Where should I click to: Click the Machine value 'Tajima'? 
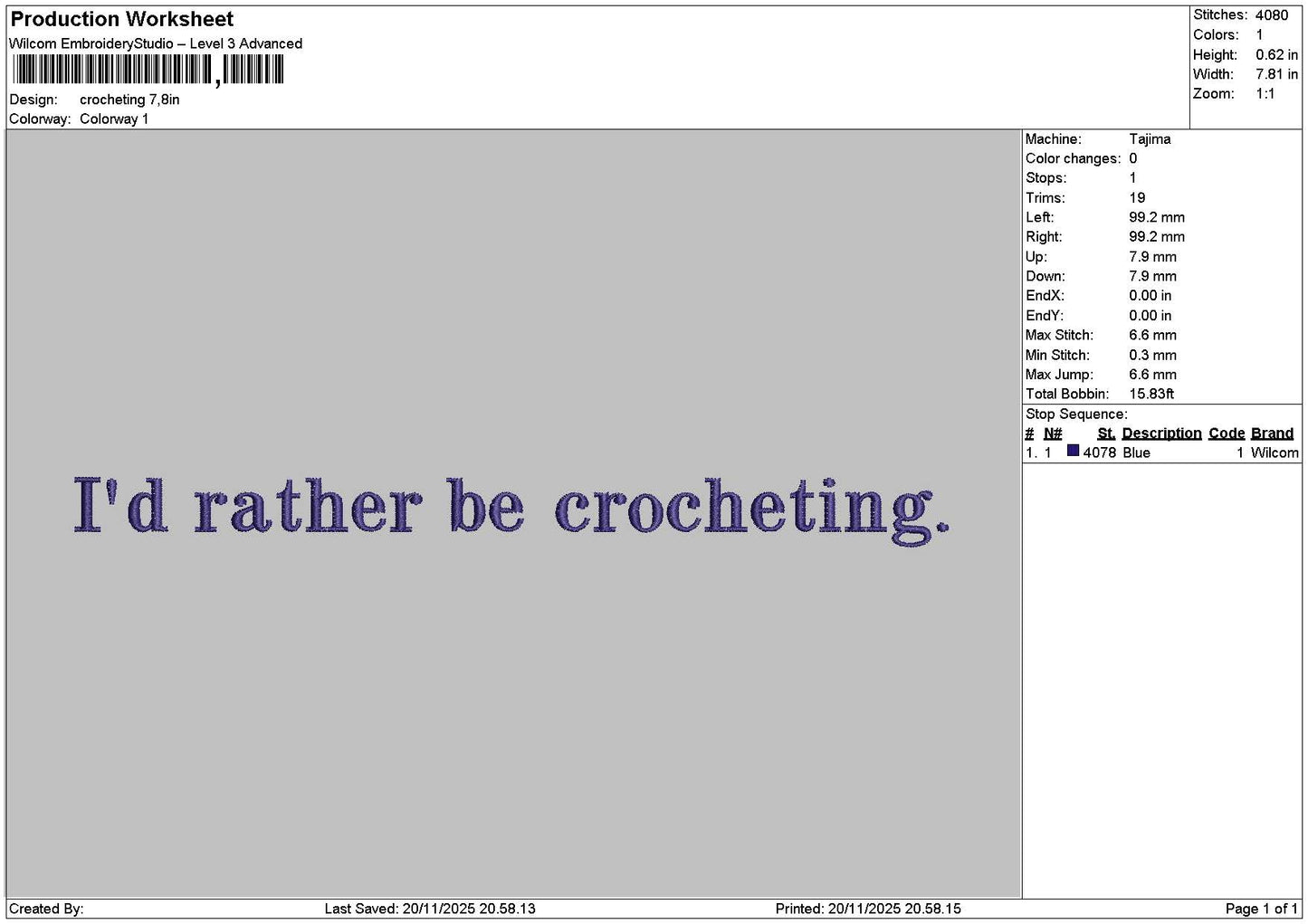[x=1150, y=139]
